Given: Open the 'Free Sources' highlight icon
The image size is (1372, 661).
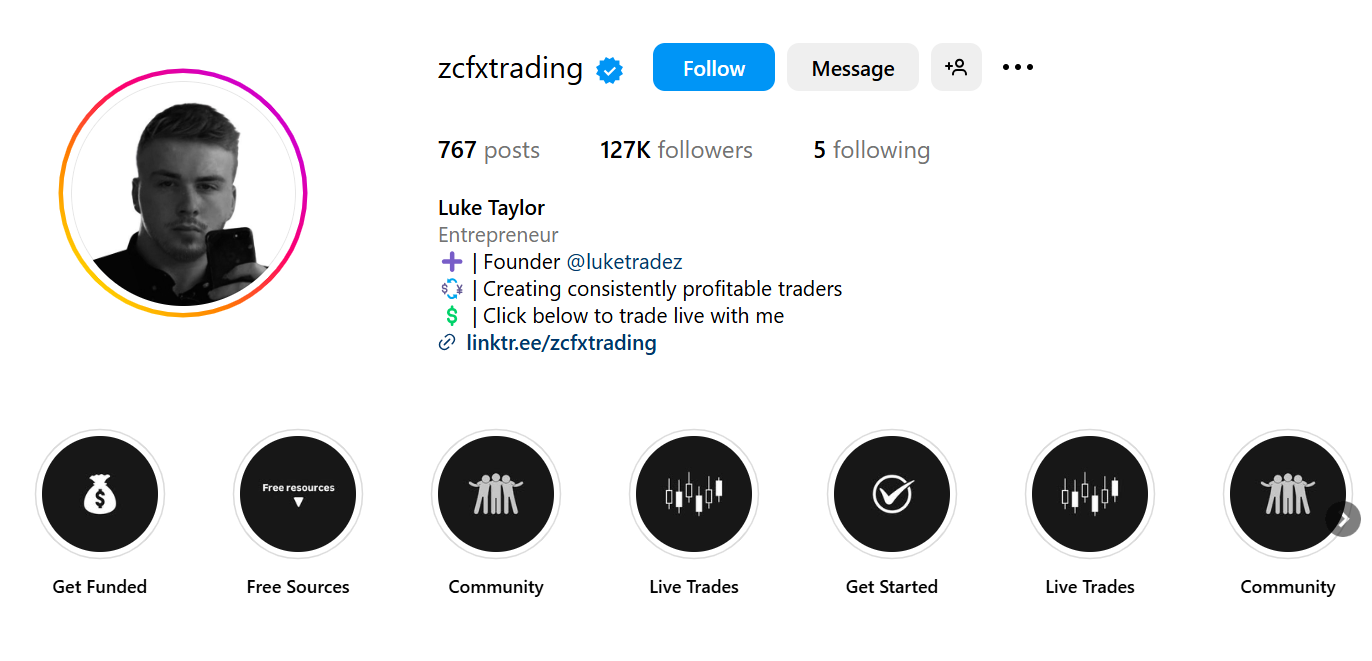Looking at the screenshot, I should click(297, 494).
